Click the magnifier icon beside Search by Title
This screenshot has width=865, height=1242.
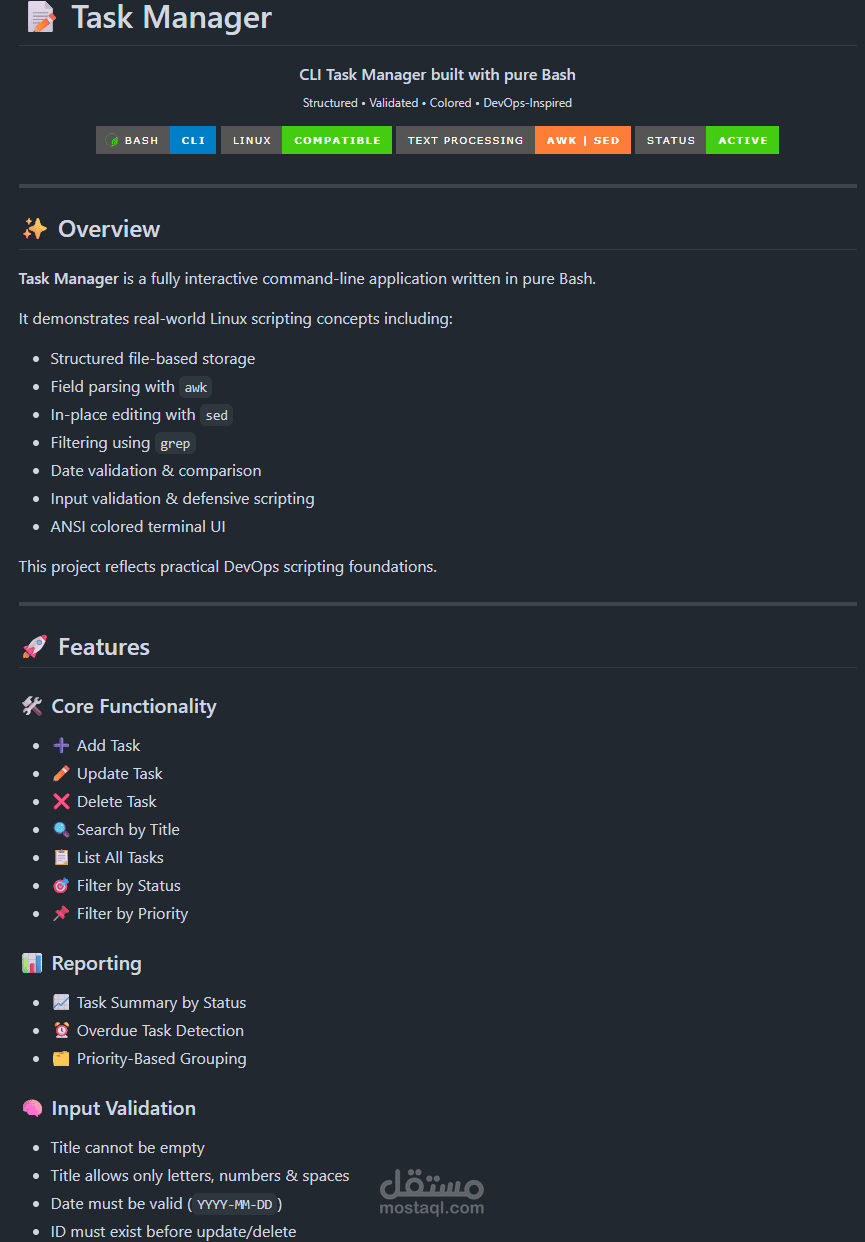[61, 829]
